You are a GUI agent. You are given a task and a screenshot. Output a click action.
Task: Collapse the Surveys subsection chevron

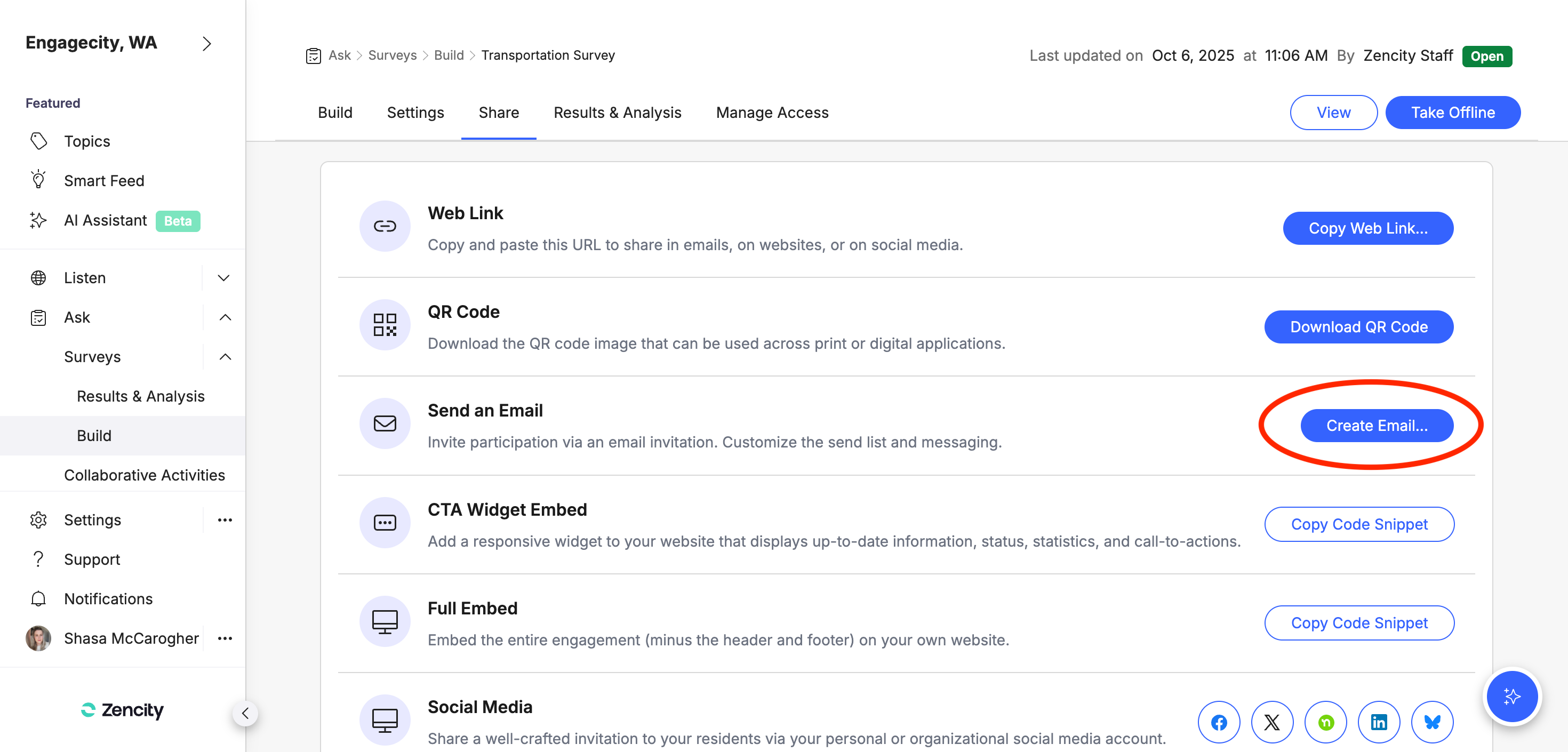pyautogui.click(x=225, y=357)
